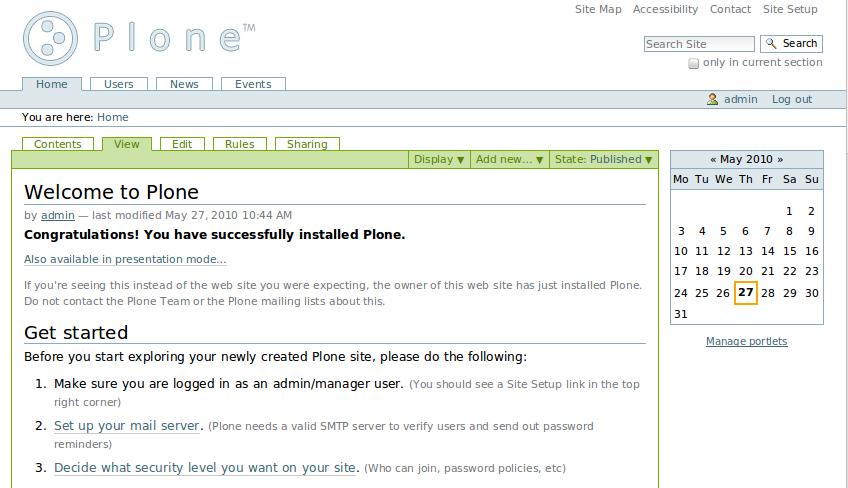Open the Site Map link
Image resolution: width=848 pixels, height=488 pixels.
tap(598, 9)
